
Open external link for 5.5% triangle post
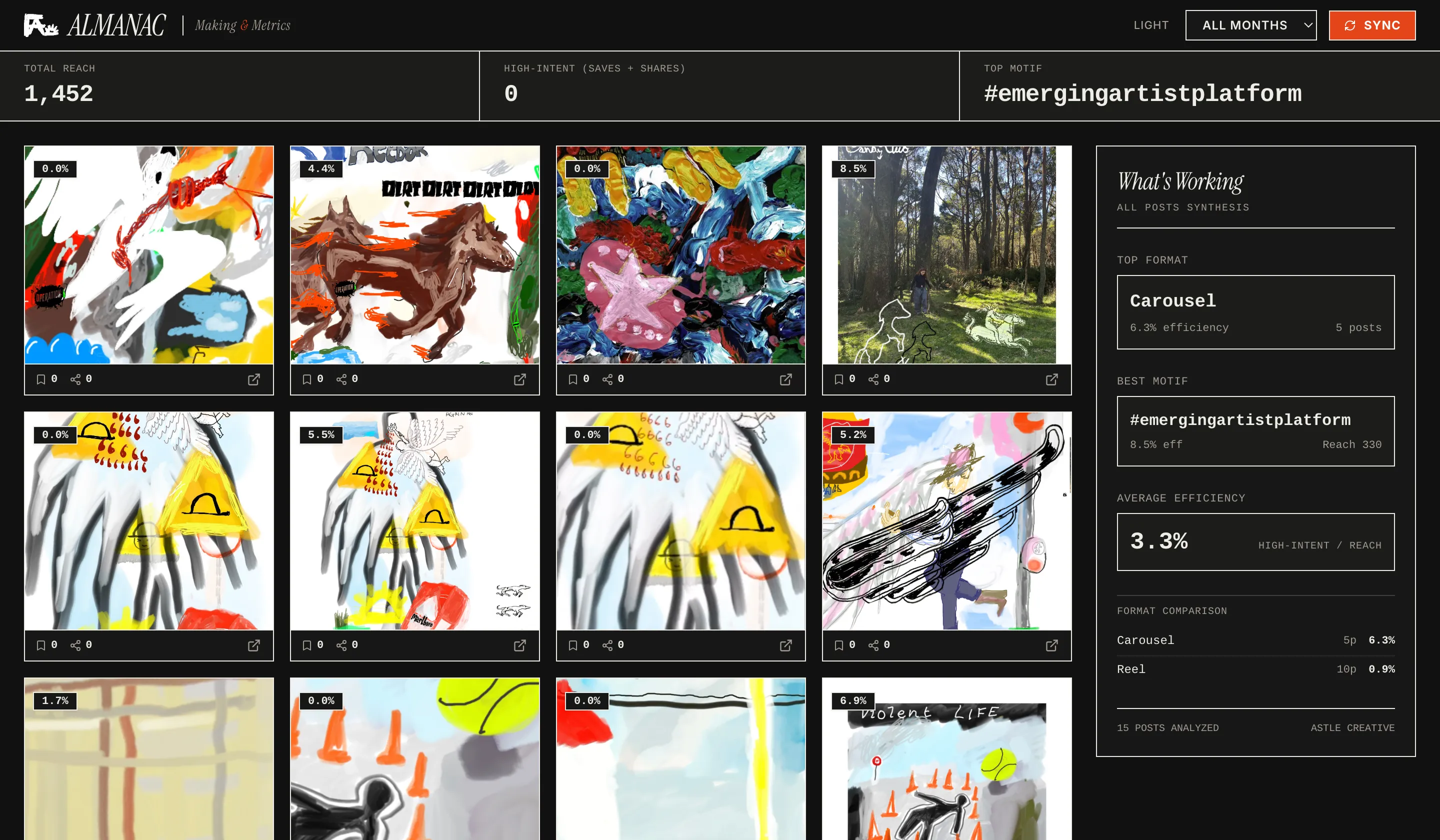tap(520, 645)
